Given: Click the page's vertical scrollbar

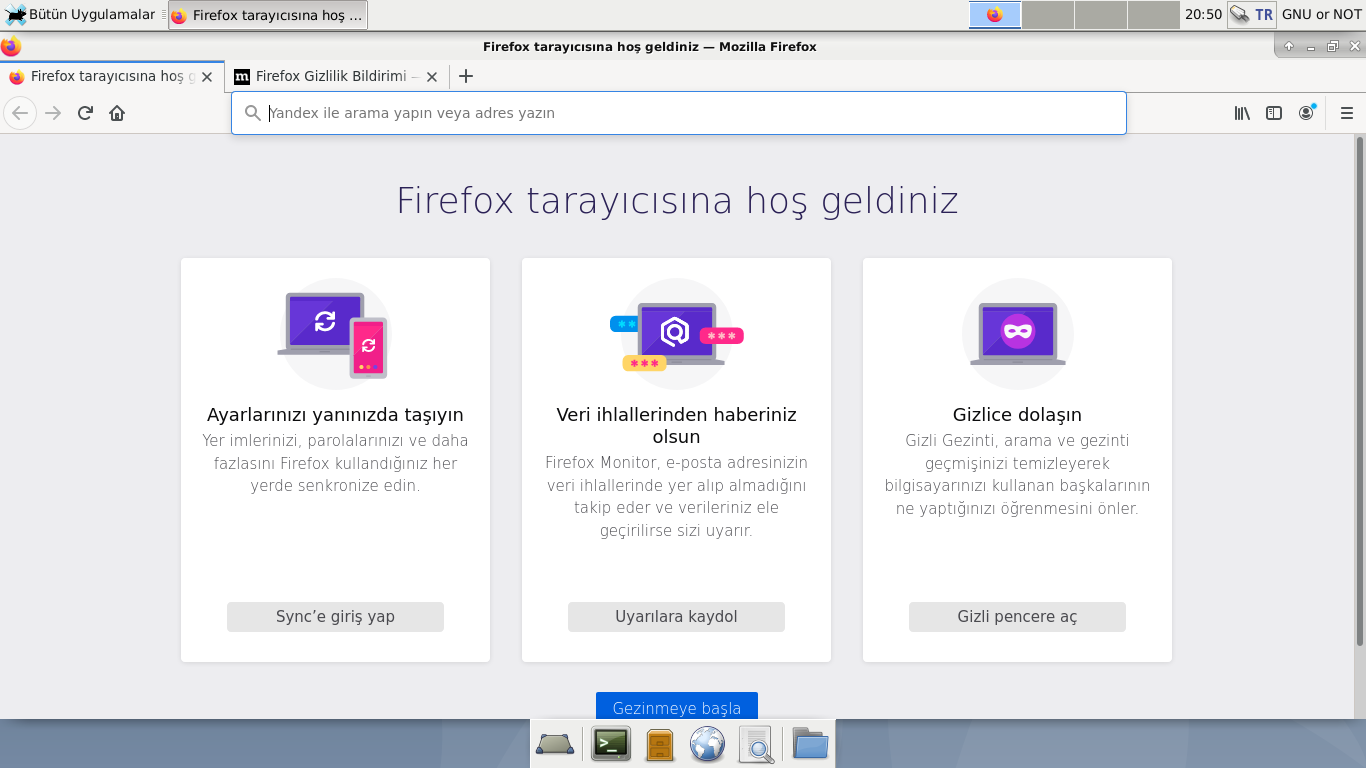Looking at the screenshot, I should click(1360, 390).
